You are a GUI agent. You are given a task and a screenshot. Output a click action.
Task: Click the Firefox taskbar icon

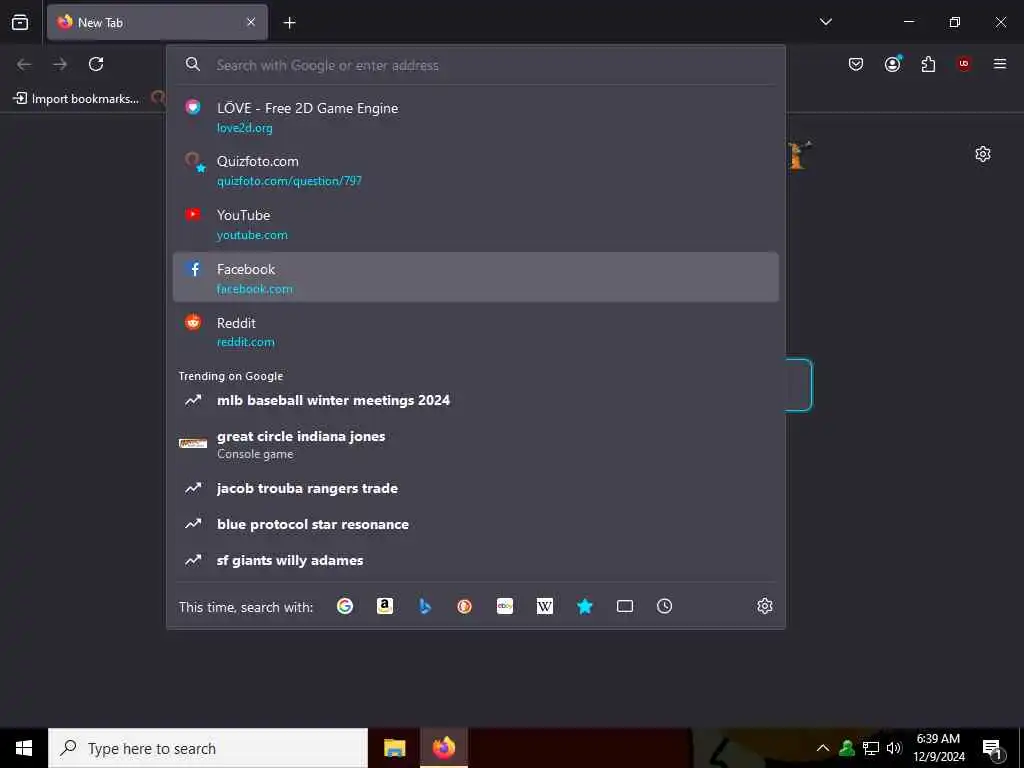tap(443, 748)
